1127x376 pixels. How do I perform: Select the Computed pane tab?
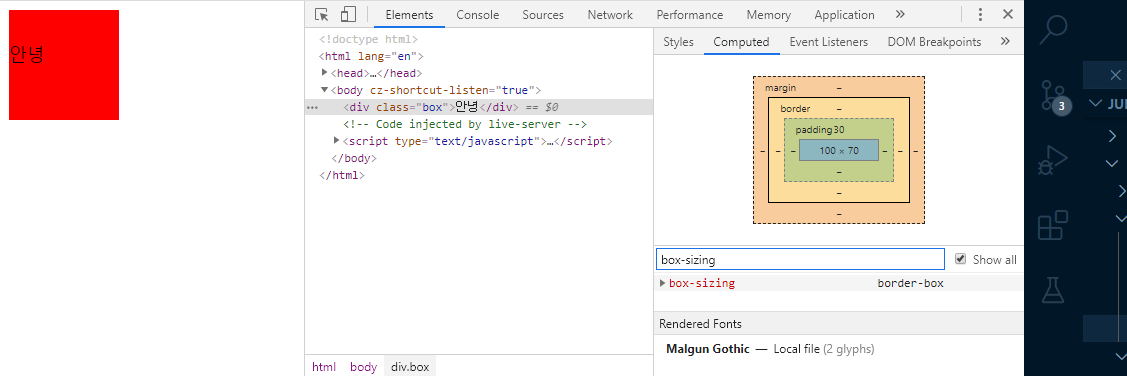(742, 42)
